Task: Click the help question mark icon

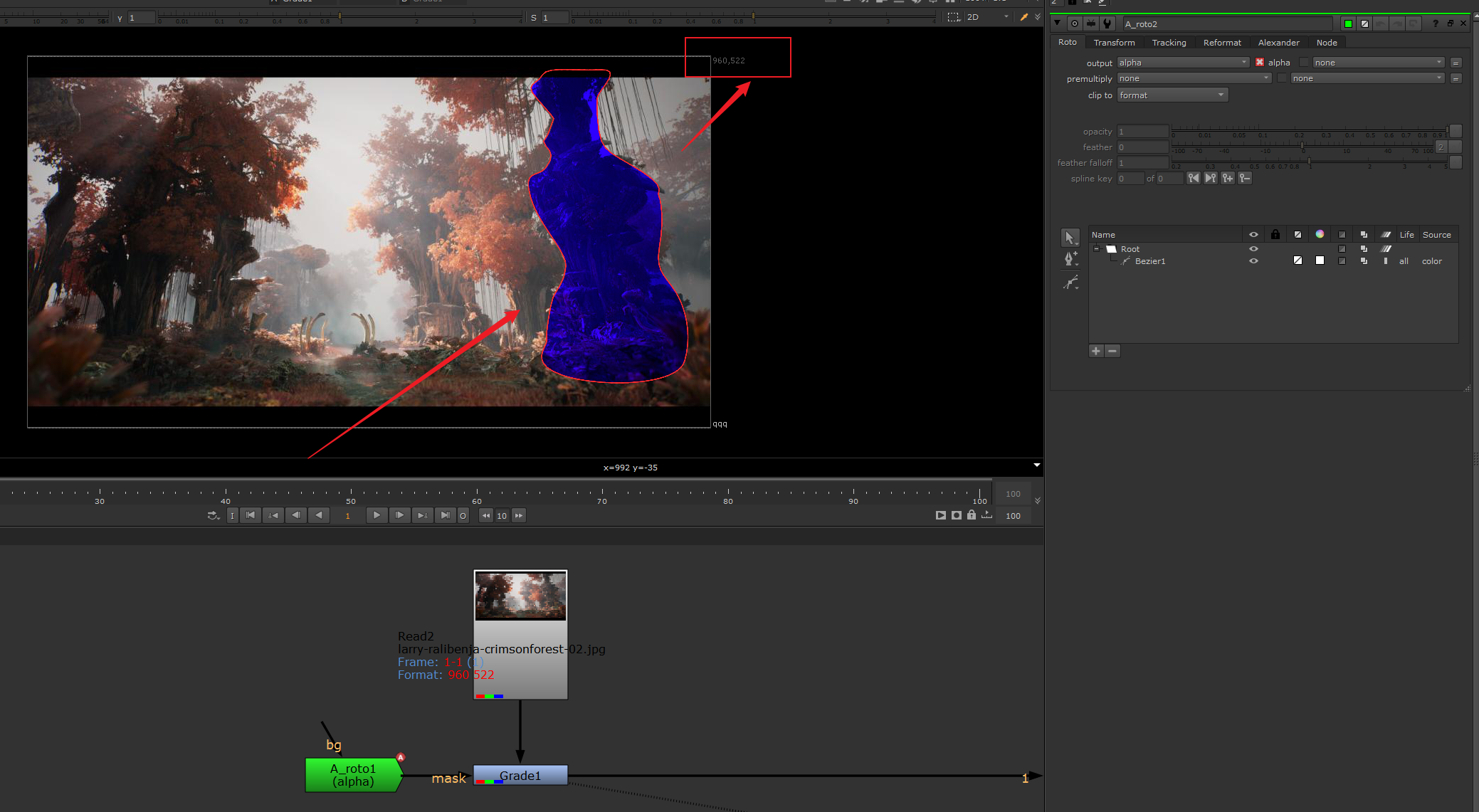Action: click(x=1435, y=23)
